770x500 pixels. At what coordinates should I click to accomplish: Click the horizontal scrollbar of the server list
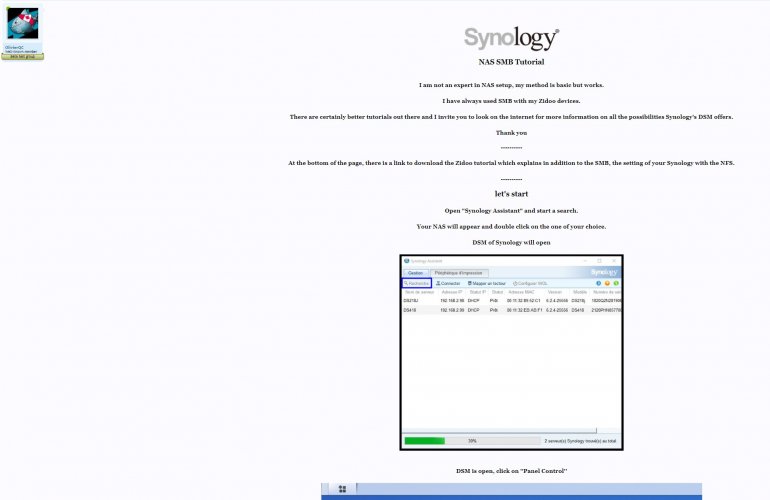pyautogui.click(x=499, y=431)
